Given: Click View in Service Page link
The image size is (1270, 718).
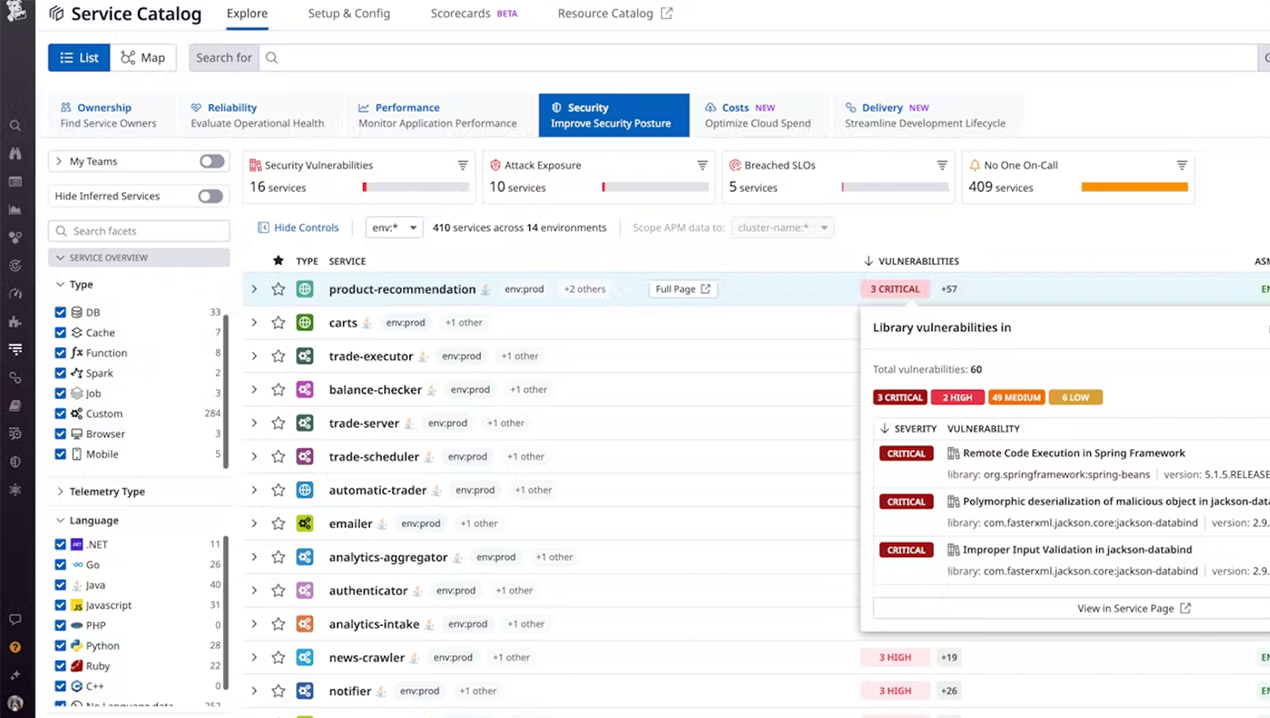Looking at the screenshot, I should (1134, 608).
